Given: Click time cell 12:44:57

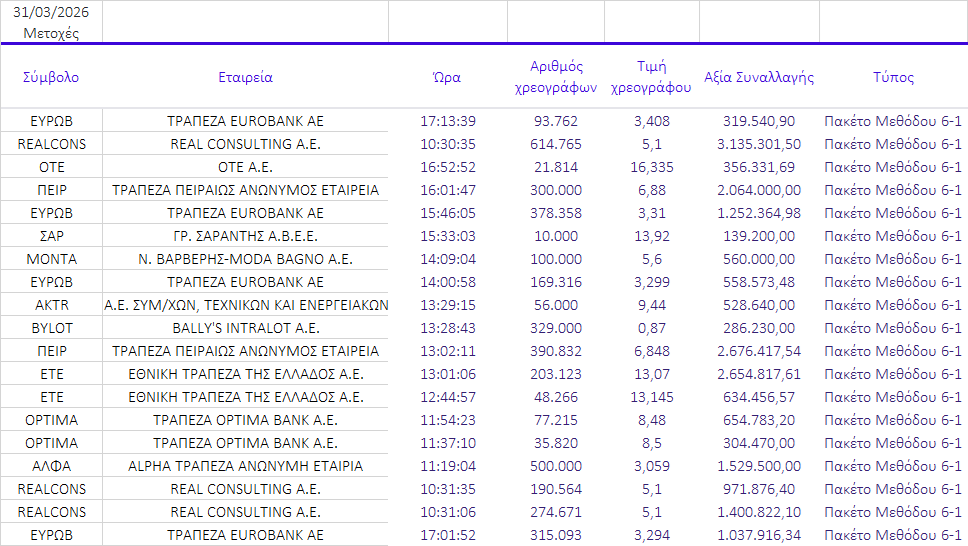Looking at the screenshot, I should click(x=448, y=397).
